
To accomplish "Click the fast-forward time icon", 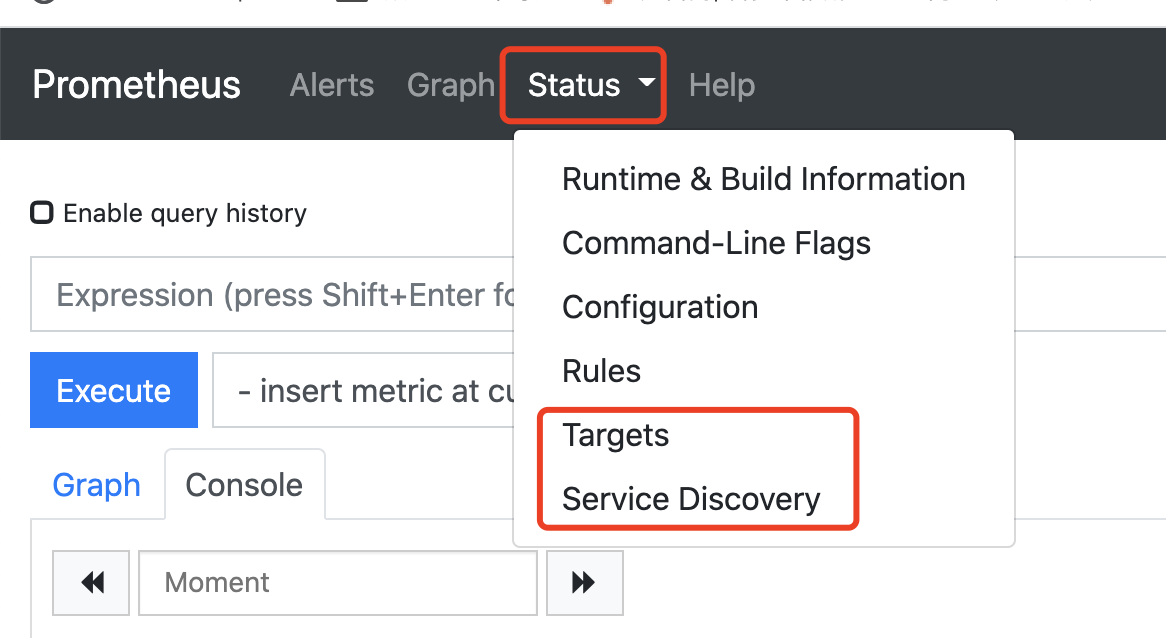I will click(x=584, y=582).
